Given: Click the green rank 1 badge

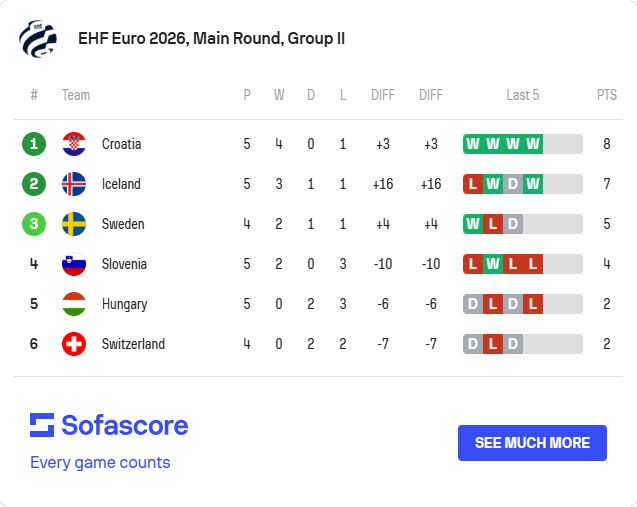Looking at the screenshot, I should pos(34,144).
